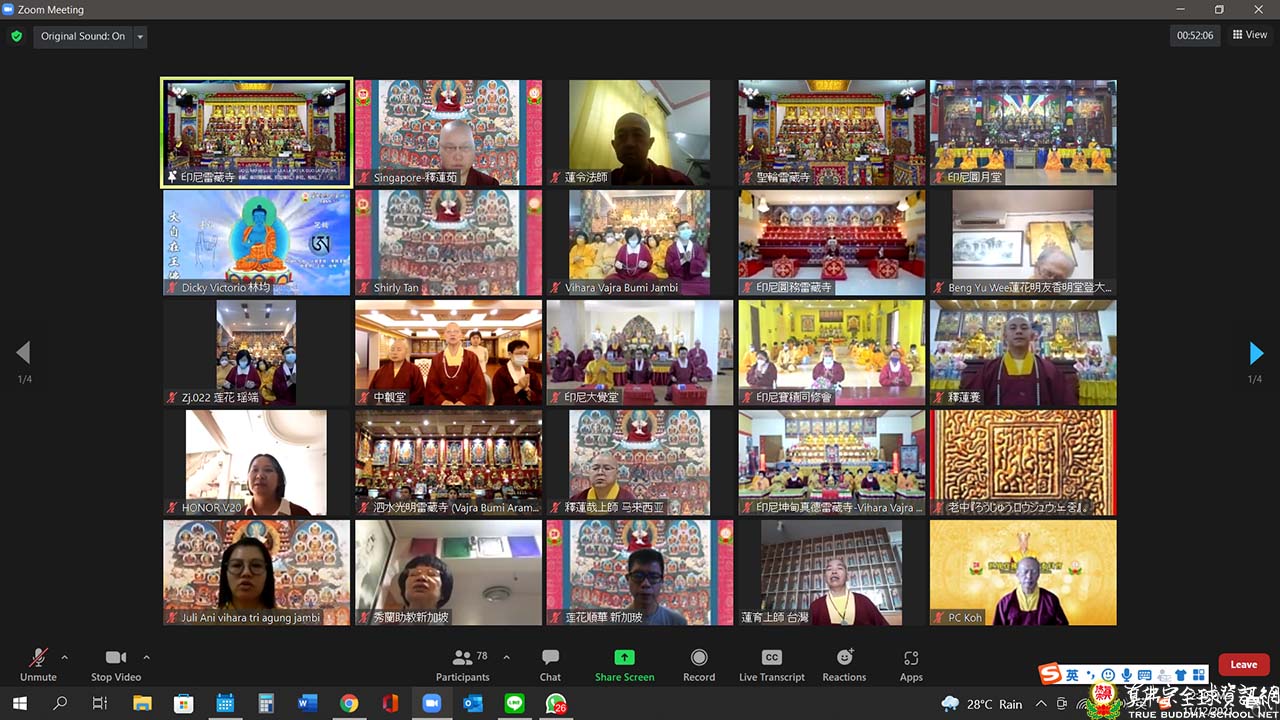The image size is (1280, 720).
Task: Open the Apps panel
Action: click(x=911, y=664)
